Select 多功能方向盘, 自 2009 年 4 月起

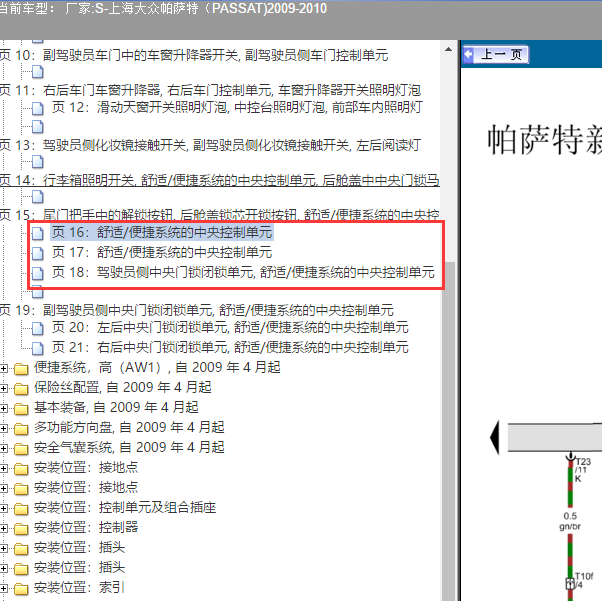[129, 427]
